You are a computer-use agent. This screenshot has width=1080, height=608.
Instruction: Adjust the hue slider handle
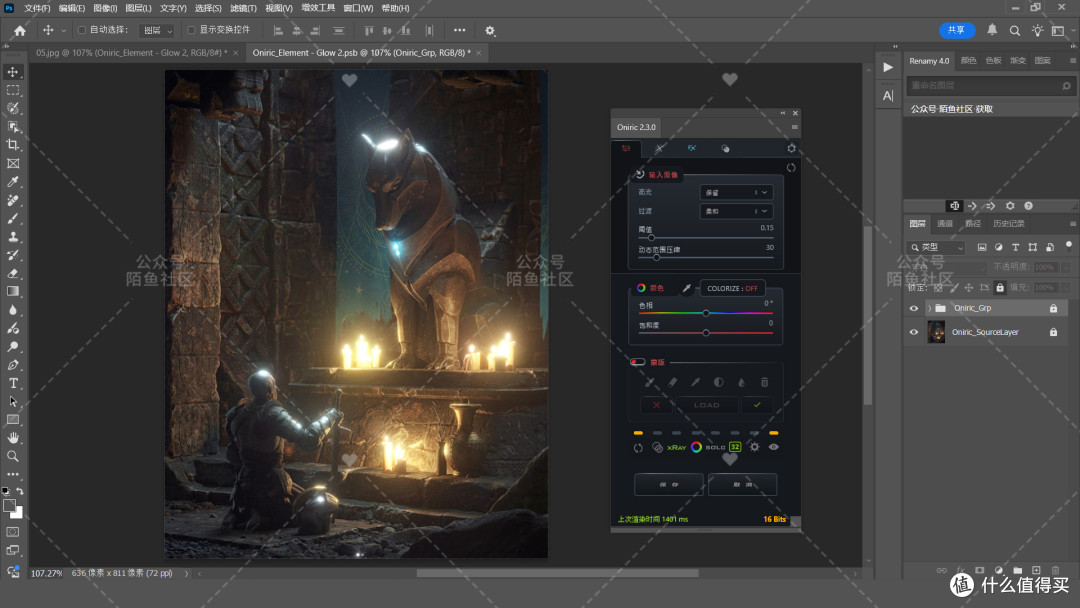(706, 313)
